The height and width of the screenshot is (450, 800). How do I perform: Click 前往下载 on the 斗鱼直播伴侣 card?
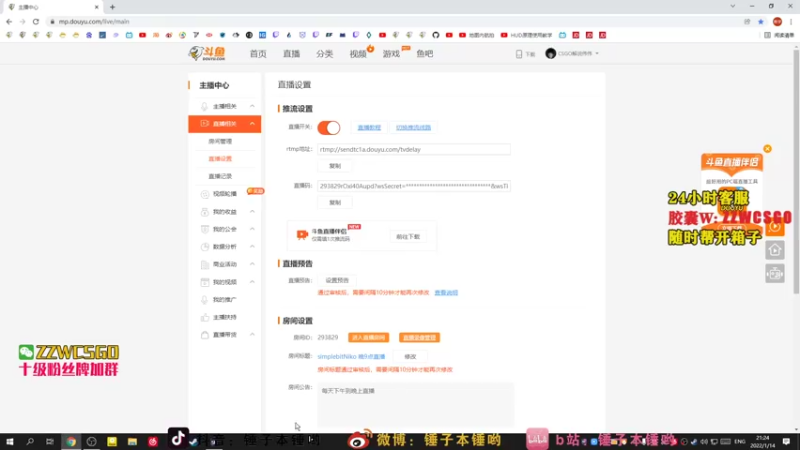tap(408, 237)
